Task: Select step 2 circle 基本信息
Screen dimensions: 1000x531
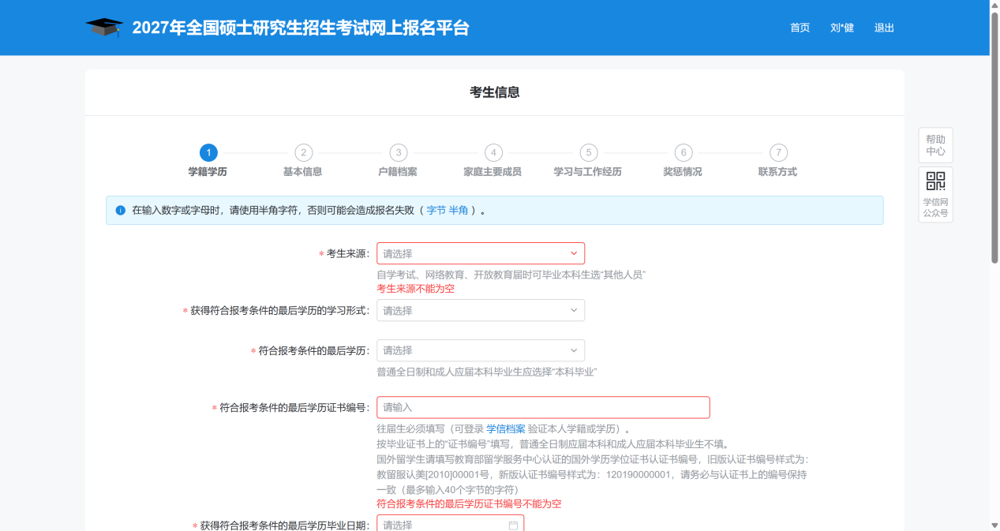Action: click(303, 153)
